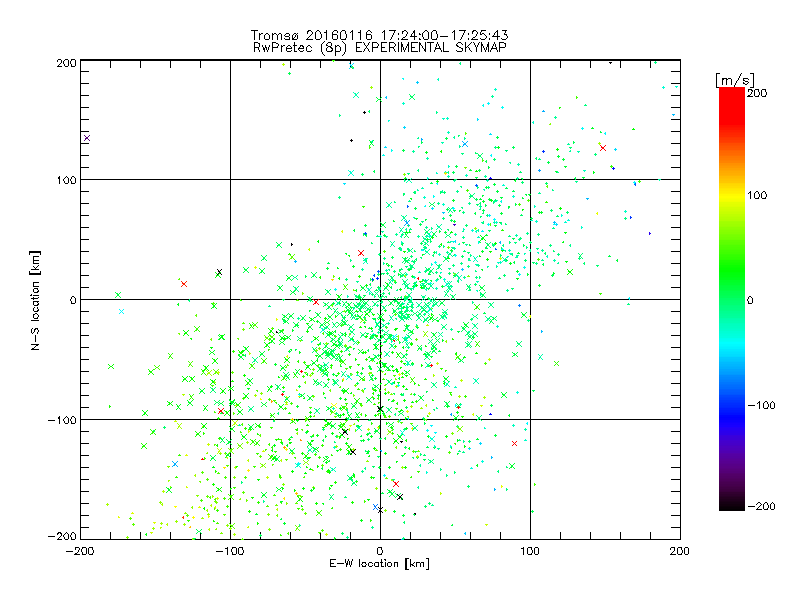Click the subtitle 'RwPretec (8p) EXPERIMENTAL SKYMAP'

coord(379,47)
